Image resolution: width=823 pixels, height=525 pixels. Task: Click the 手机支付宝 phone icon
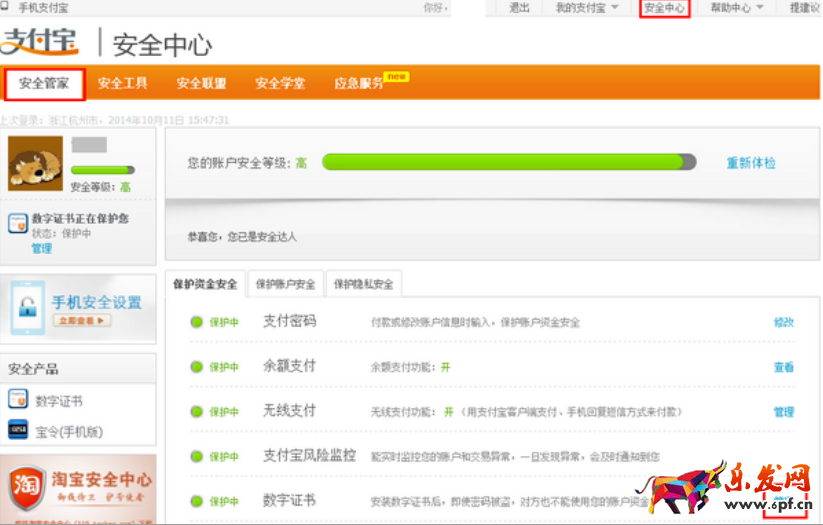(5, 6)
